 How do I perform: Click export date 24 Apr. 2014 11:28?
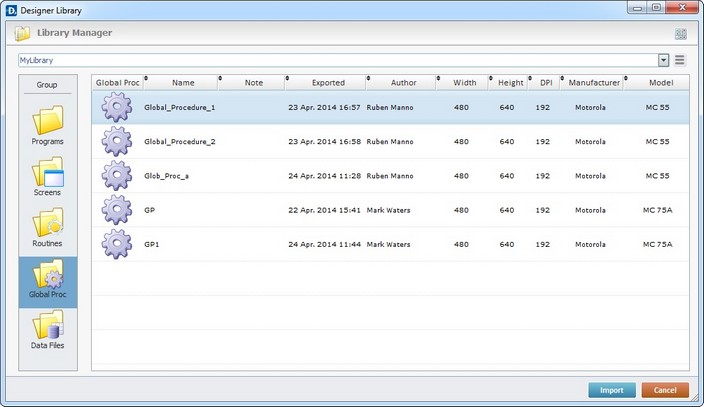[x=324, y=176]
